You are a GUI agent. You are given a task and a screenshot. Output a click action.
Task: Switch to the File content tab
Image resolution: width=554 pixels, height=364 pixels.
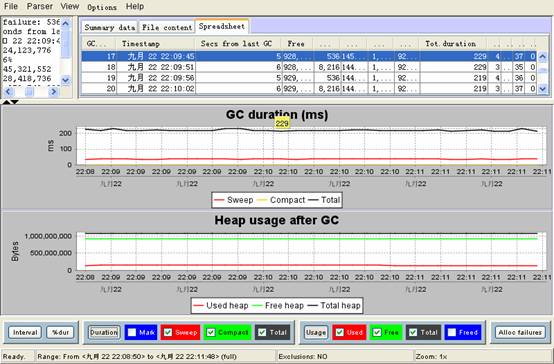coord(167,27)
